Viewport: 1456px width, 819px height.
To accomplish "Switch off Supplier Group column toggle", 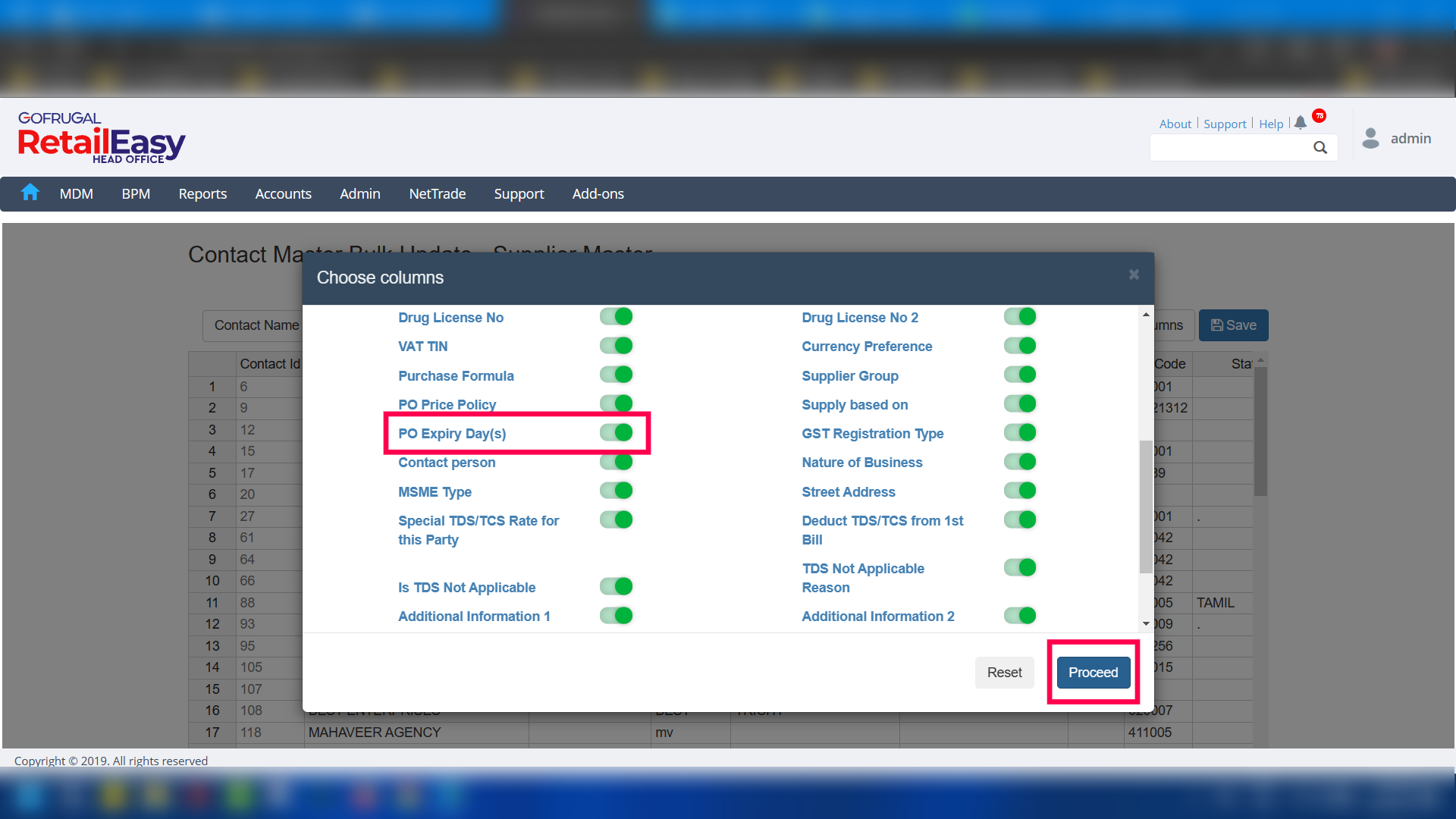I will [1020, 375].
